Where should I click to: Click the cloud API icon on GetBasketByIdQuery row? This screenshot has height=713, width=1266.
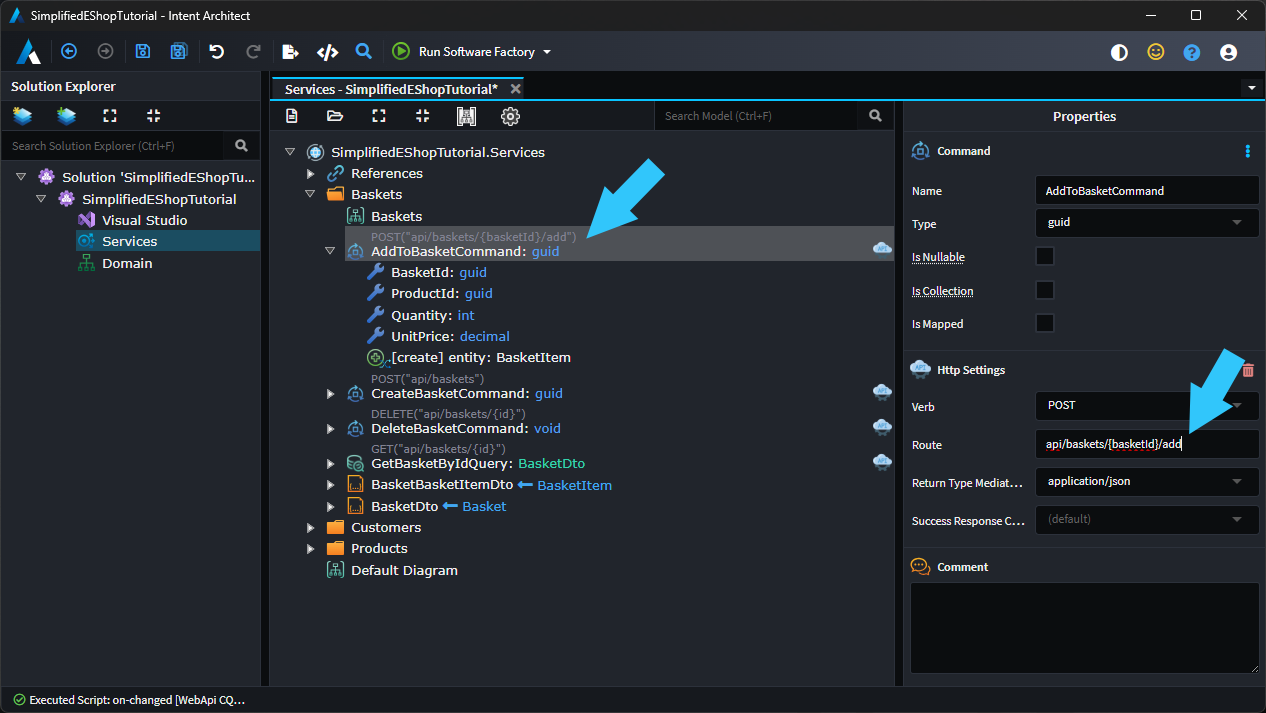tap(882, 461)
